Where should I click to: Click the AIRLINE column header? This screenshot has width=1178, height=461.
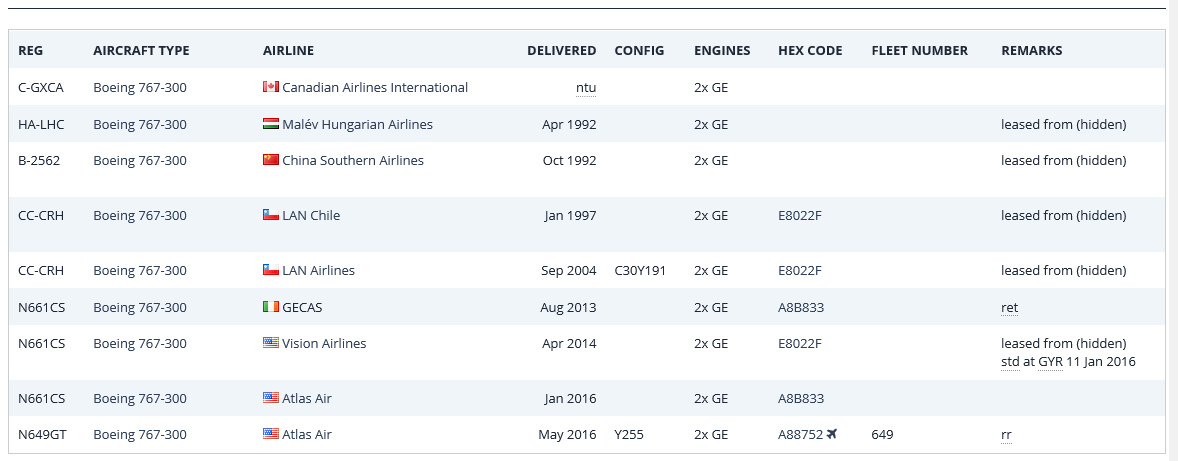coord(288,51)
